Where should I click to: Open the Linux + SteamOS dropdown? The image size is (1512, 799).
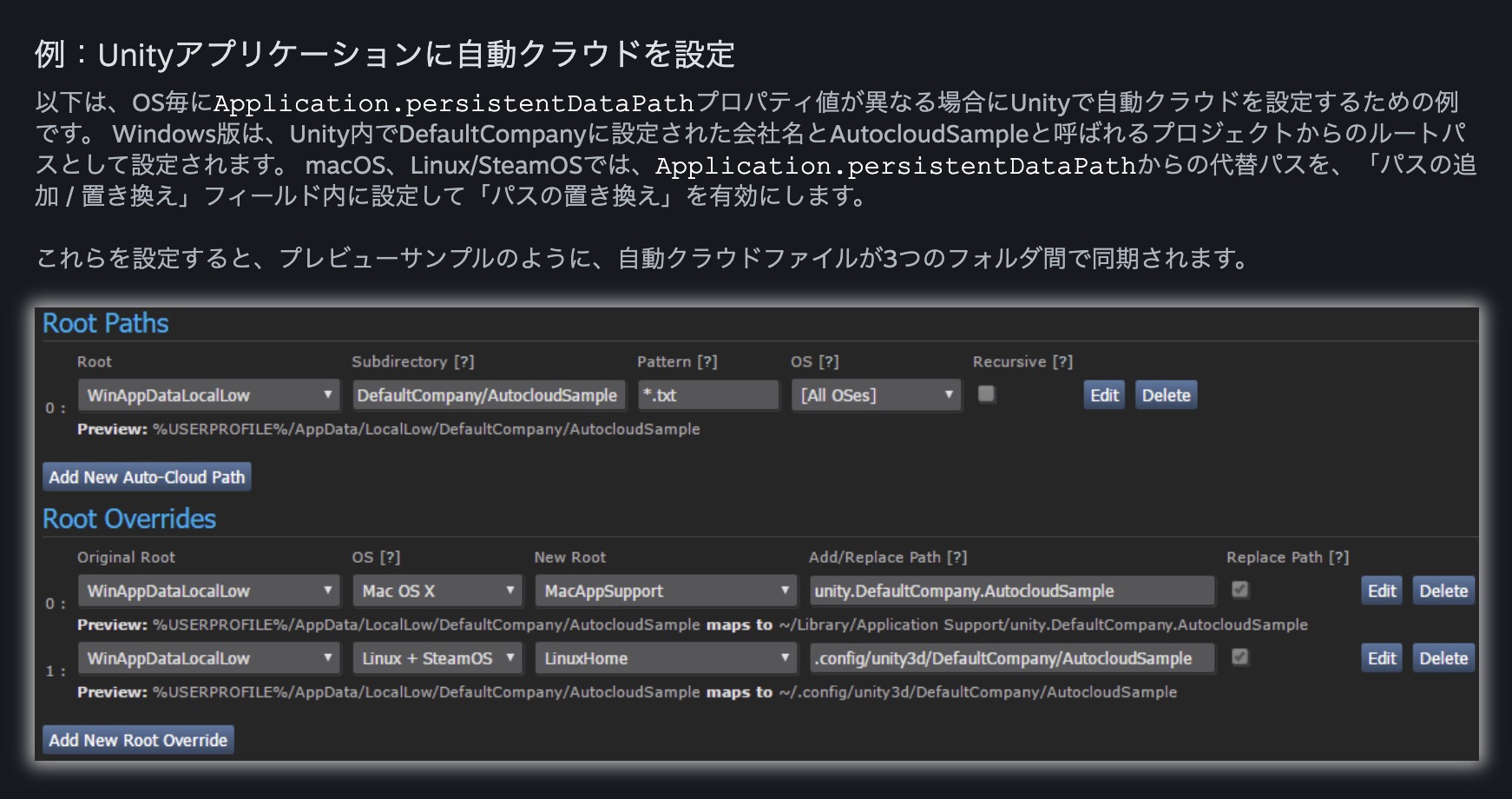pos(437,658)
